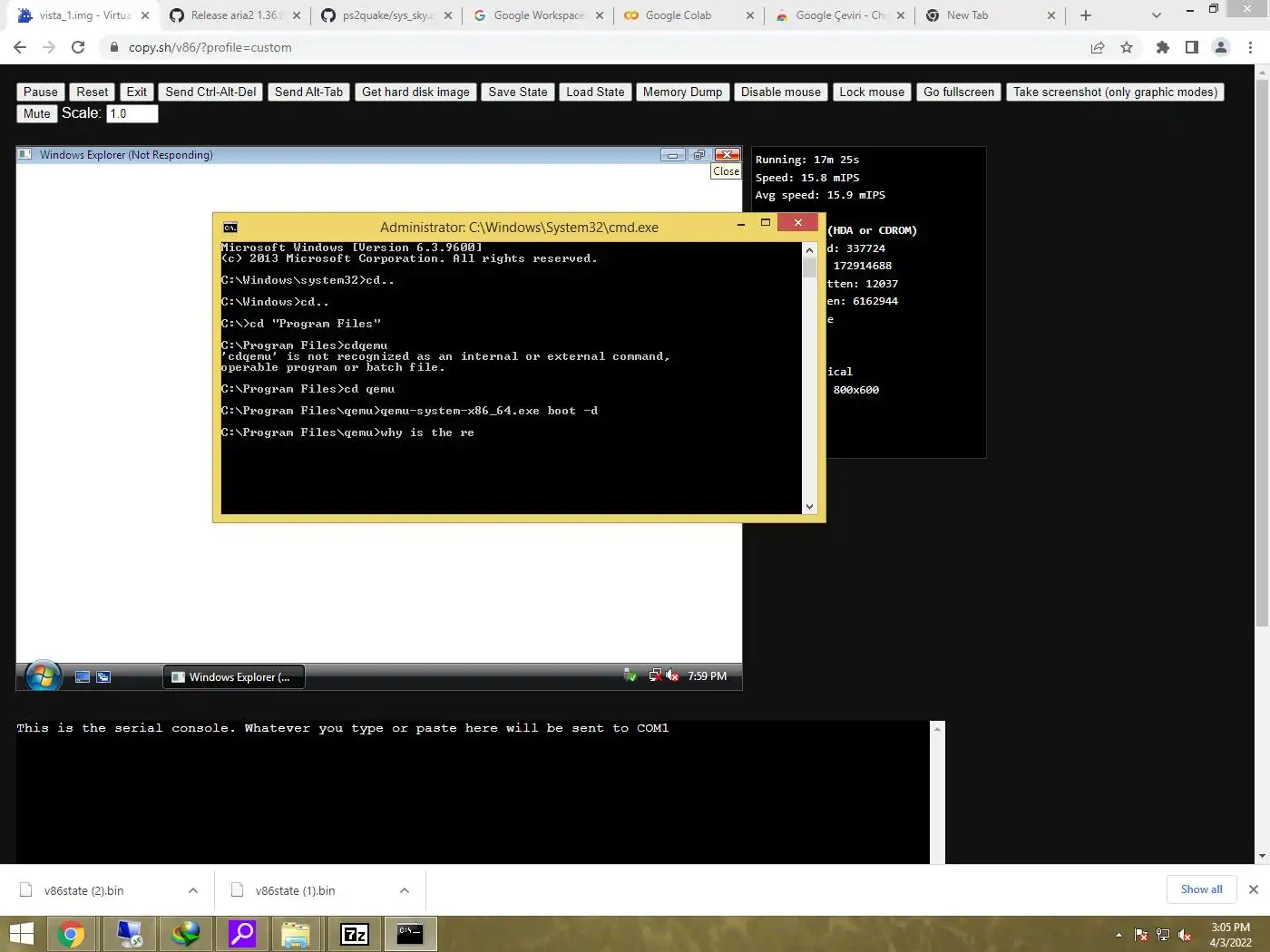This screenshot has height=952, width=1270.
Task: Click the network icon in Vista tray
Action: (655, 675)
